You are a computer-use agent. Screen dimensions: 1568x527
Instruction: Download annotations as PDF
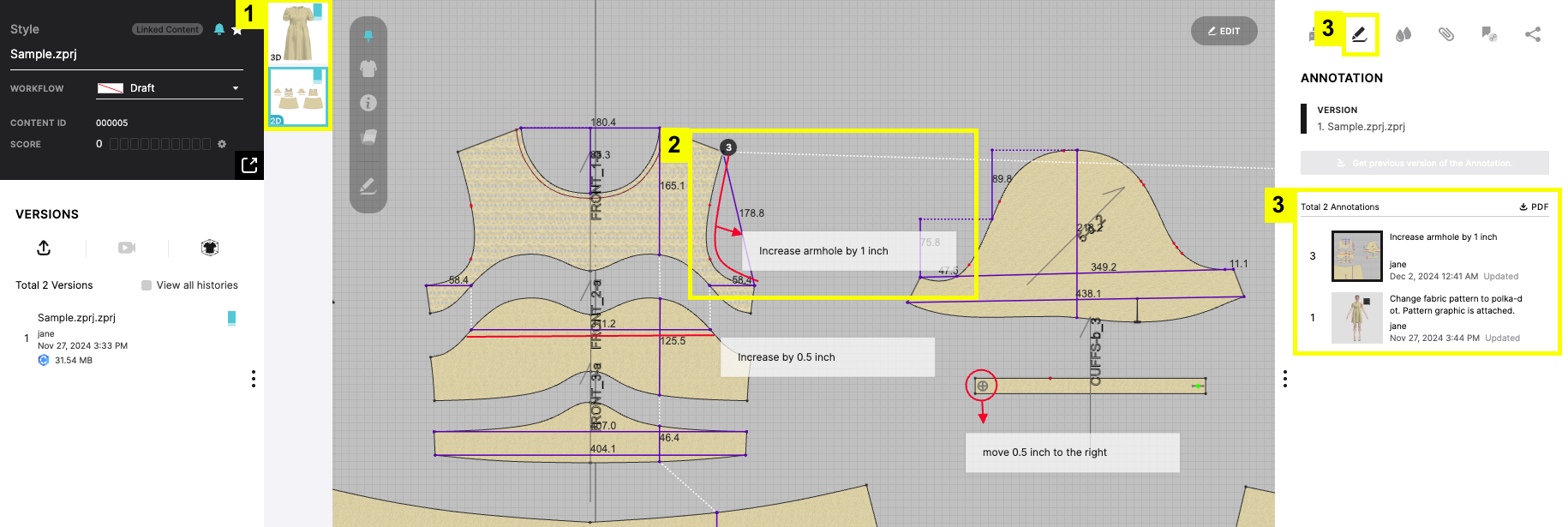click(1534, 207)
